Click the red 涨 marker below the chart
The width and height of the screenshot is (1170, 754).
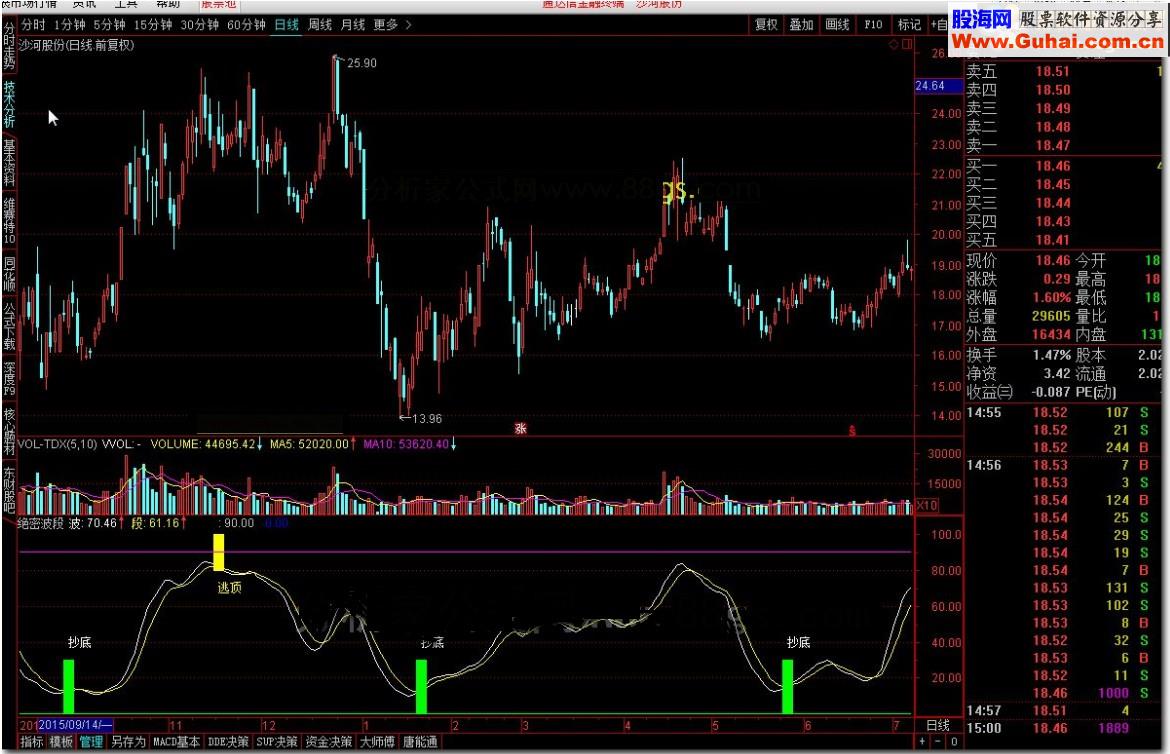[x=520, y=429]
